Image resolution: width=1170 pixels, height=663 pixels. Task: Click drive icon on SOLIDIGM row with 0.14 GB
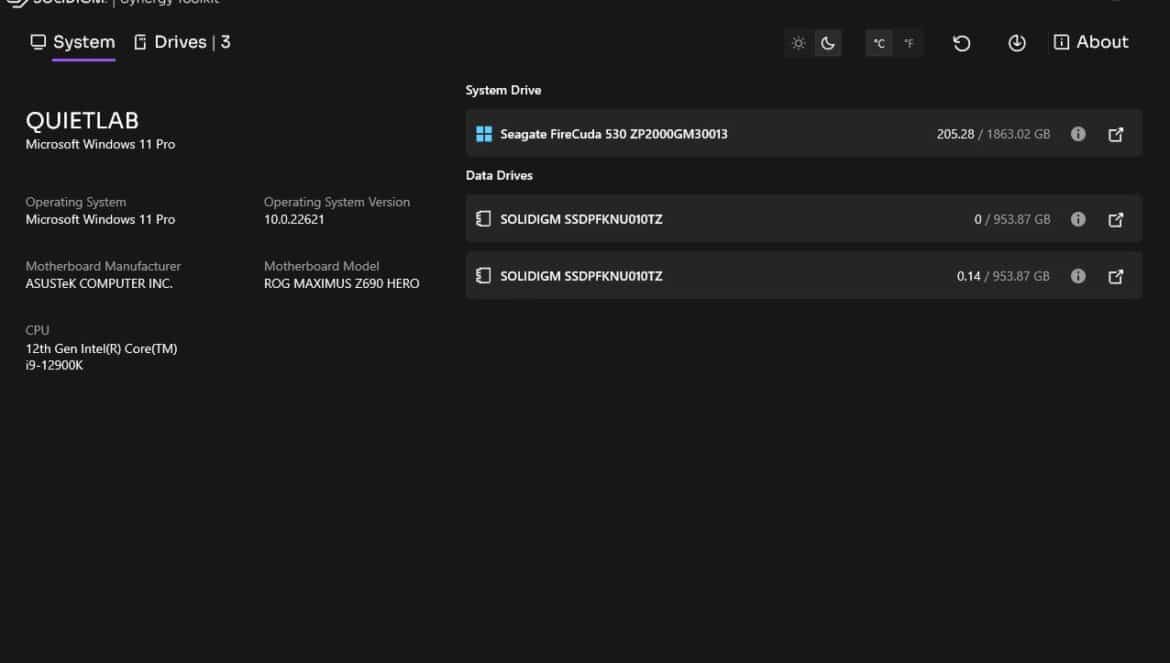[x=484, y=276]
